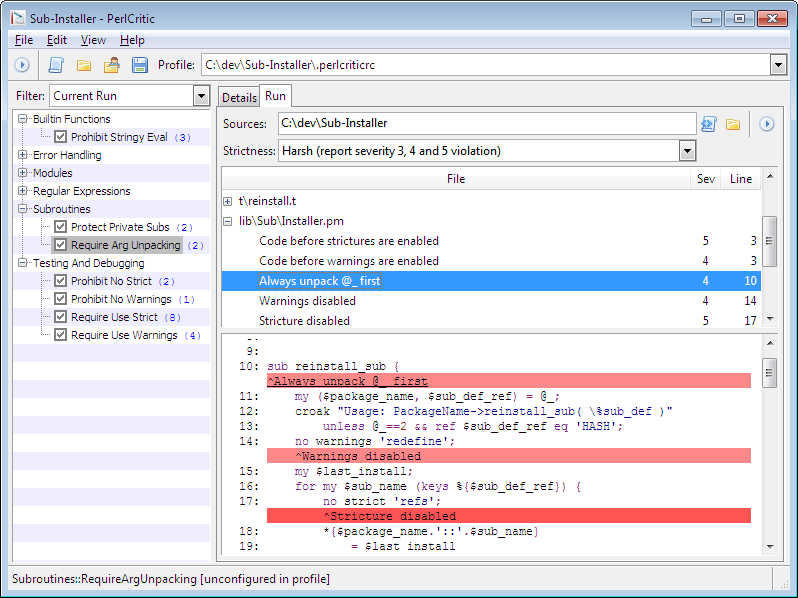Select 'Code before strictures are enabled' row
The image size is (798, 598).
pos(491,241)
